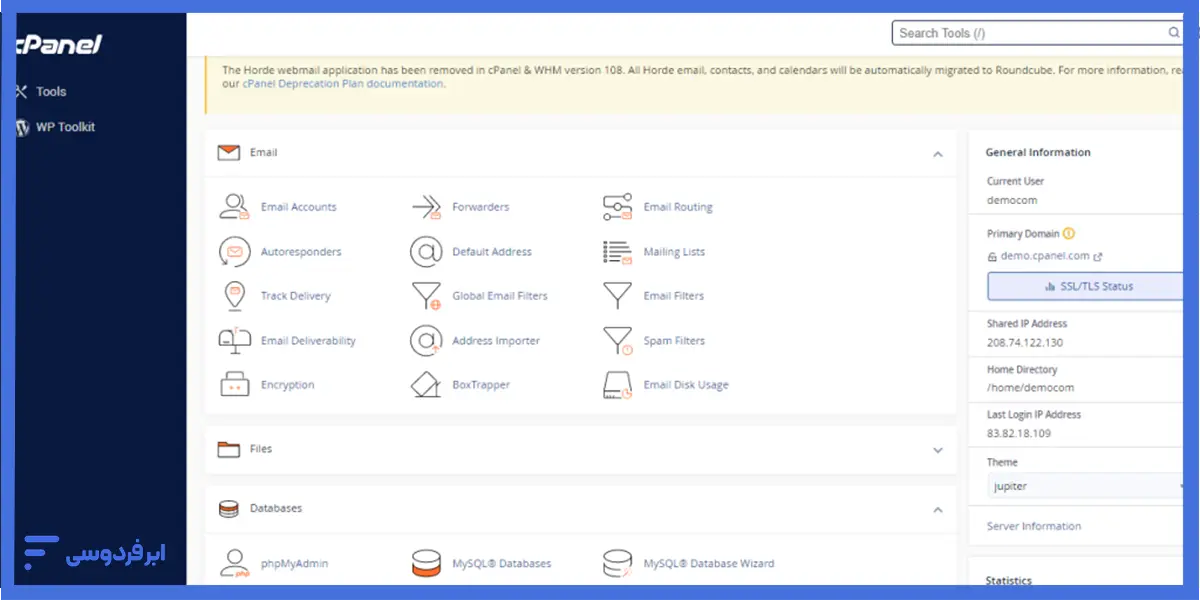Click the Spam Filters text link
The width and height of the screenshot is (1200, 600).
coord(674,341)
